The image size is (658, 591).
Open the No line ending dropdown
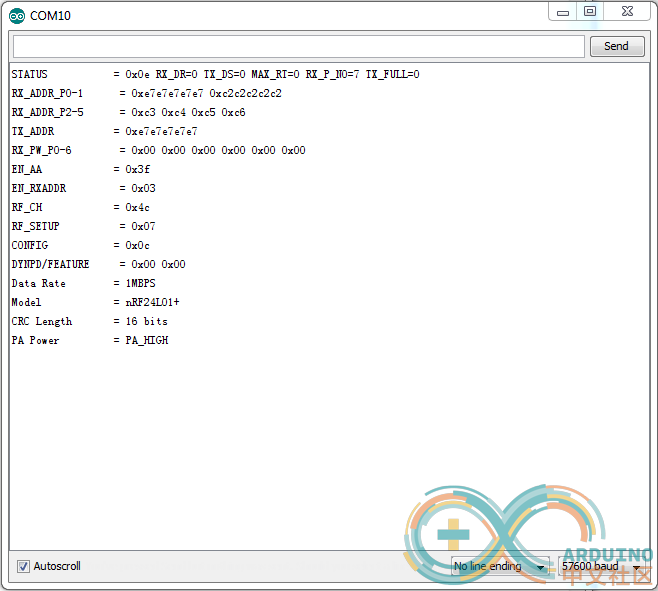(500, 566)
